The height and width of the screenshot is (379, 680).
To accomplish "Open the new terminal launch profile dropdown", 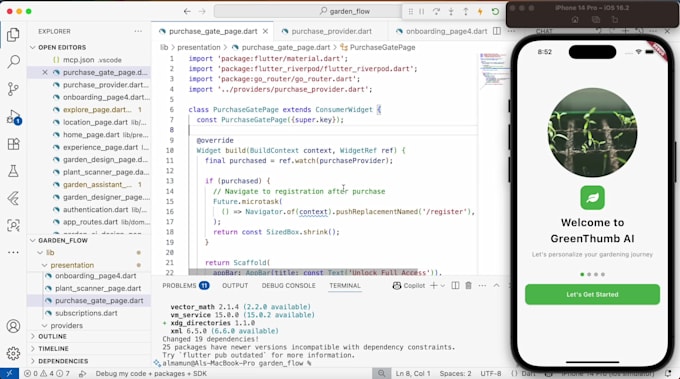I will [x=442, y=286].
